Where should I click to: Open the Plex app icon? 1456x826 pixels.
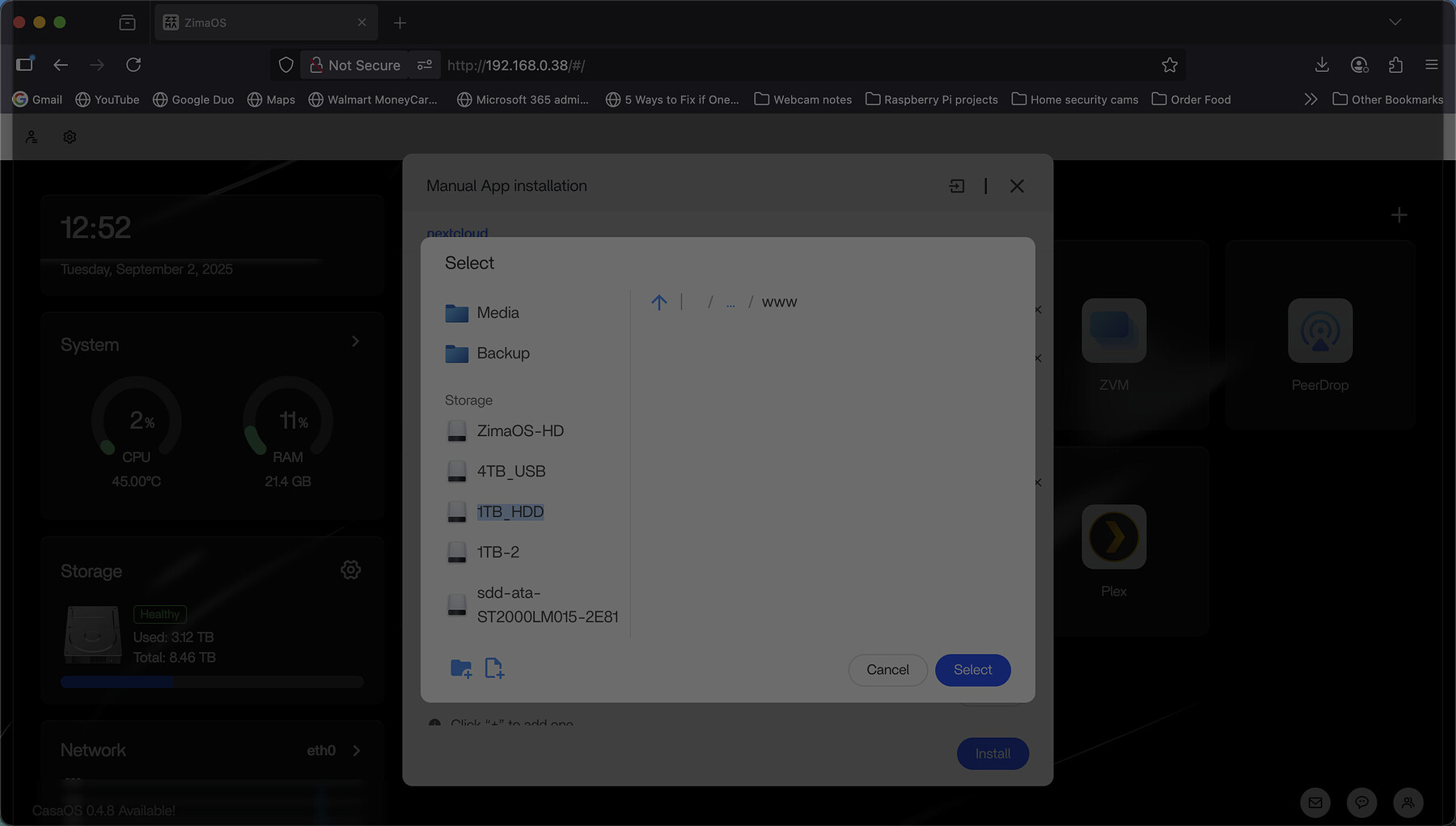[1113, 537]
